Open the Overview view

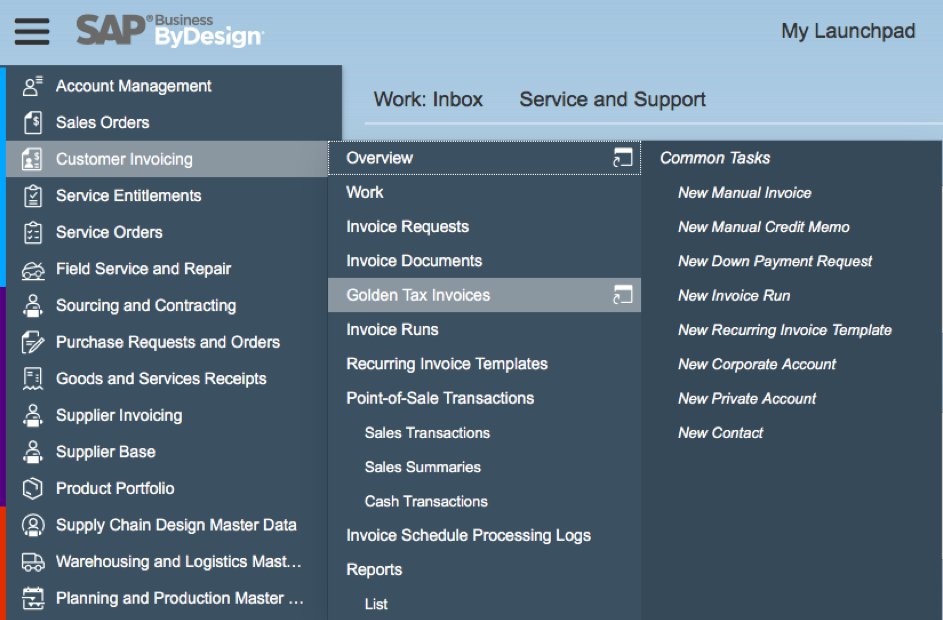379,158
